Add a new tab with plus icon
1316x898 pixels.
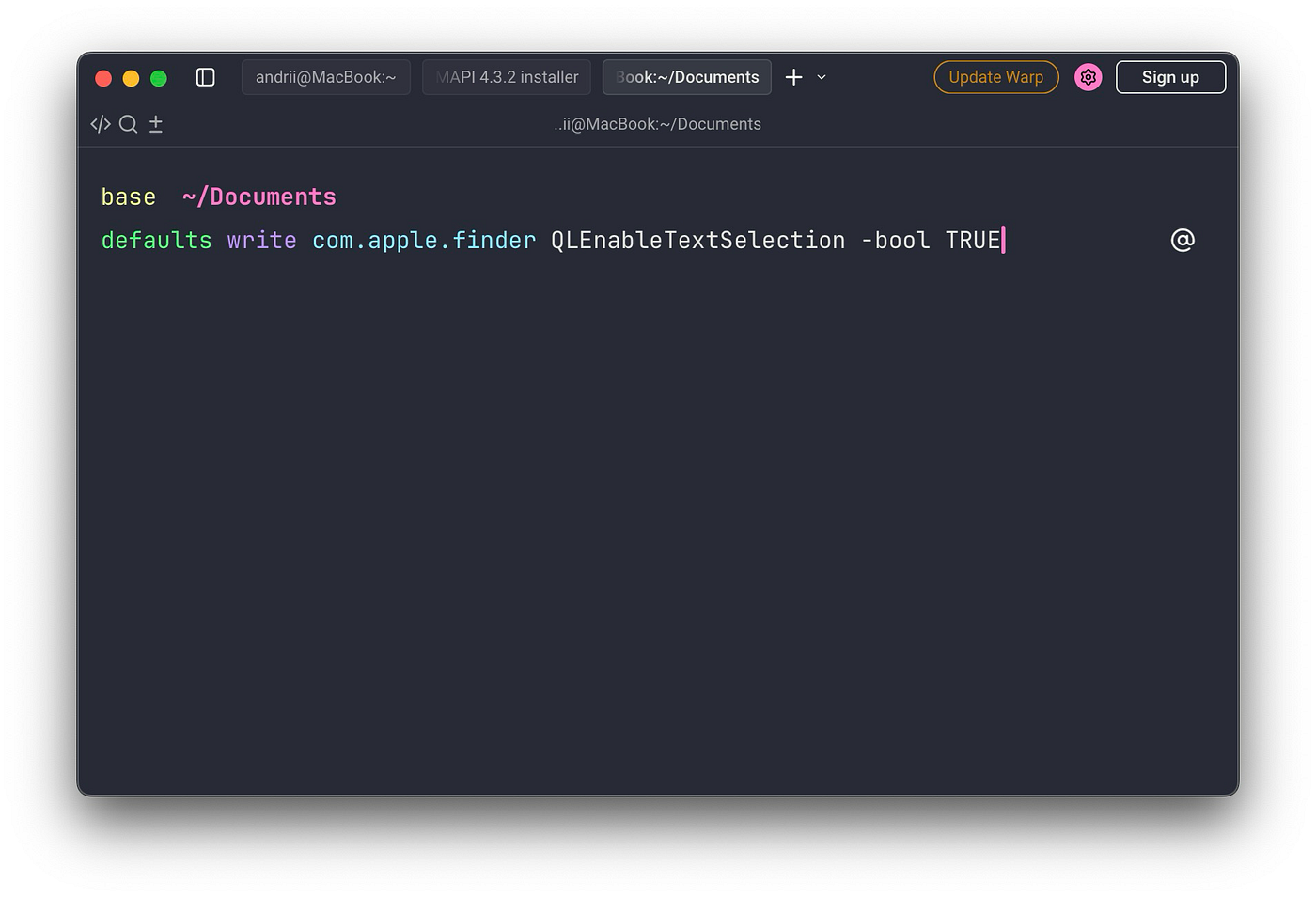point(794,77)
